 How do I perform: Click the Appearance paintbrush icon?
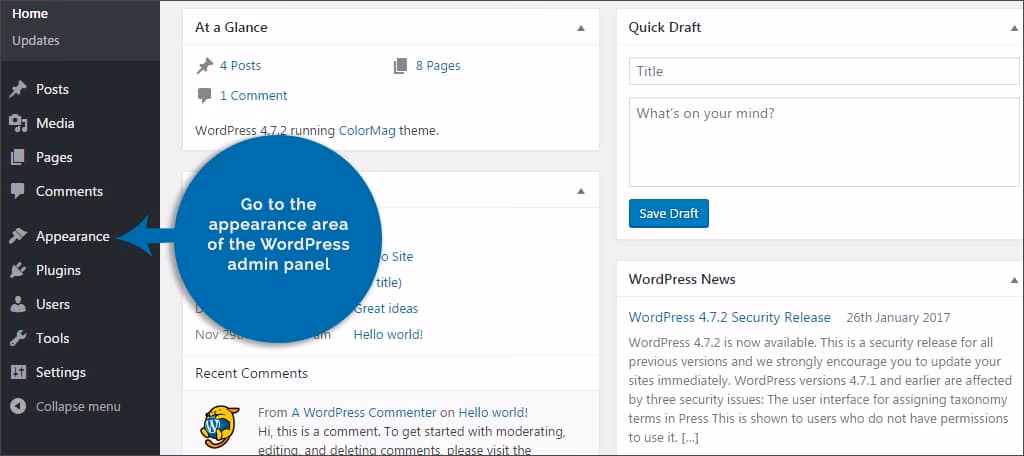point(18,236)
